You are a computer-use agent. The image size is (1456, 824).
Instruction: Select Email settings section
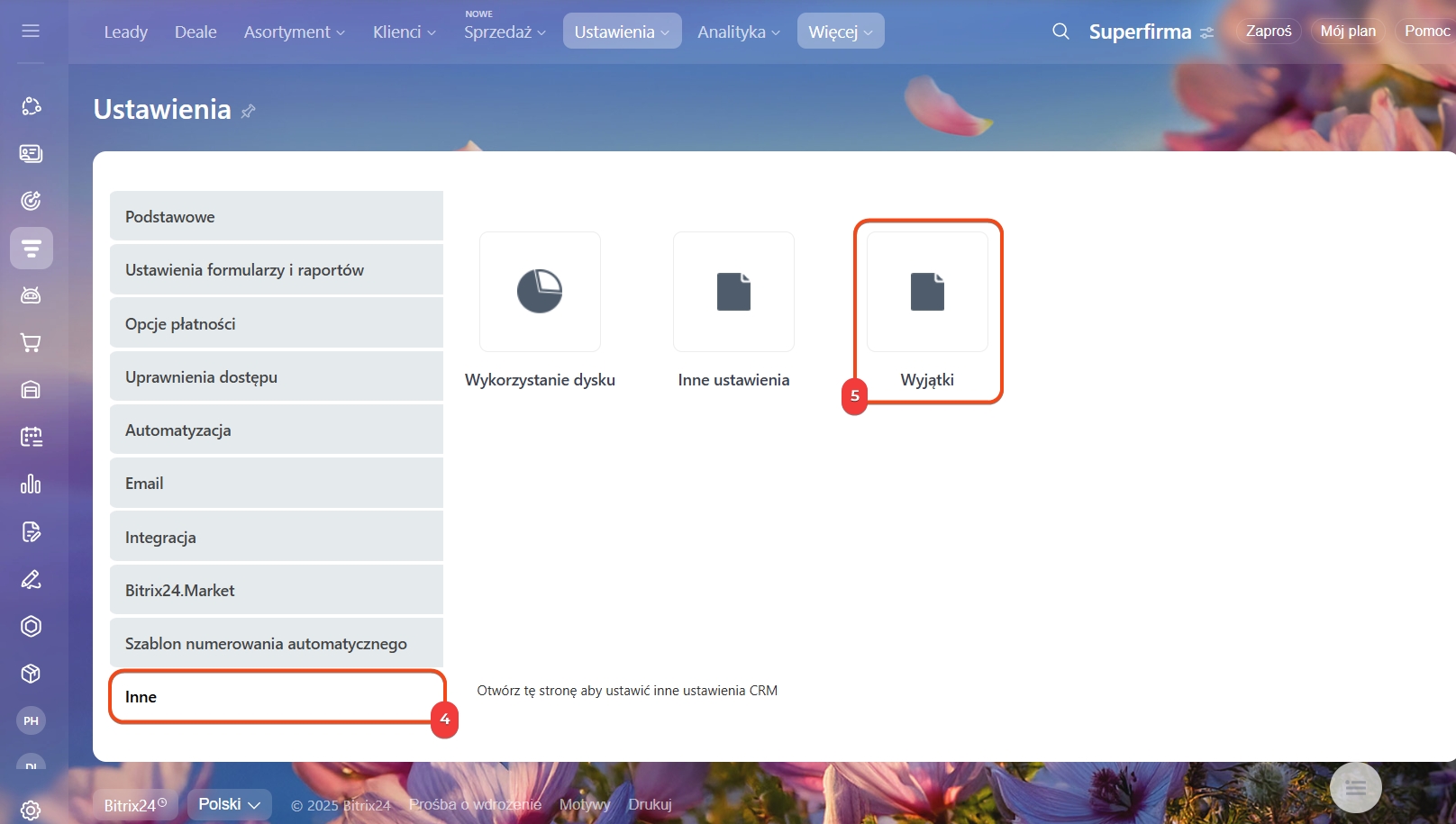(x=277, y=483)
